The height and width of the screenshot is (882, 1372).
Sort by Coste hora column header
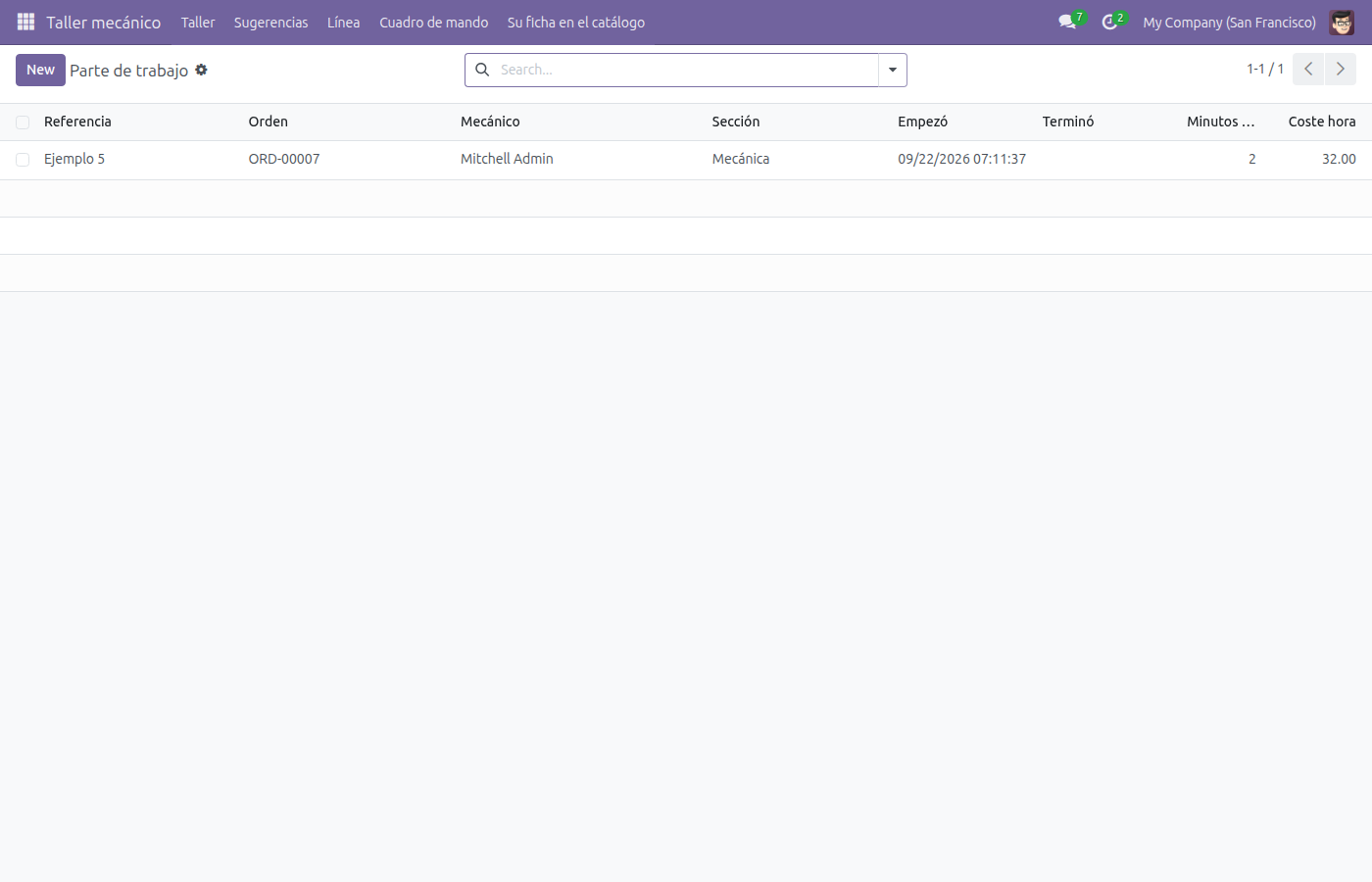tap(1322, 122)
